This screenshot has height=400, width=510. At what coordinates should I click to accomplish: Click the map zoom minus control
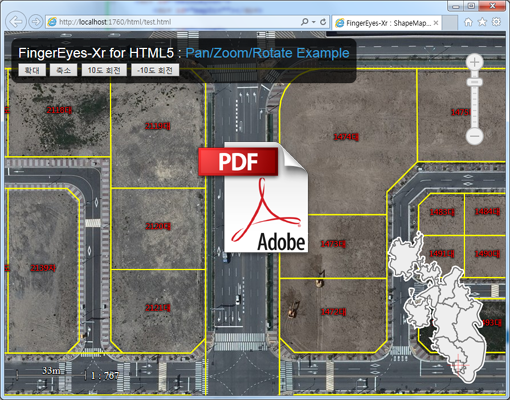474,136
